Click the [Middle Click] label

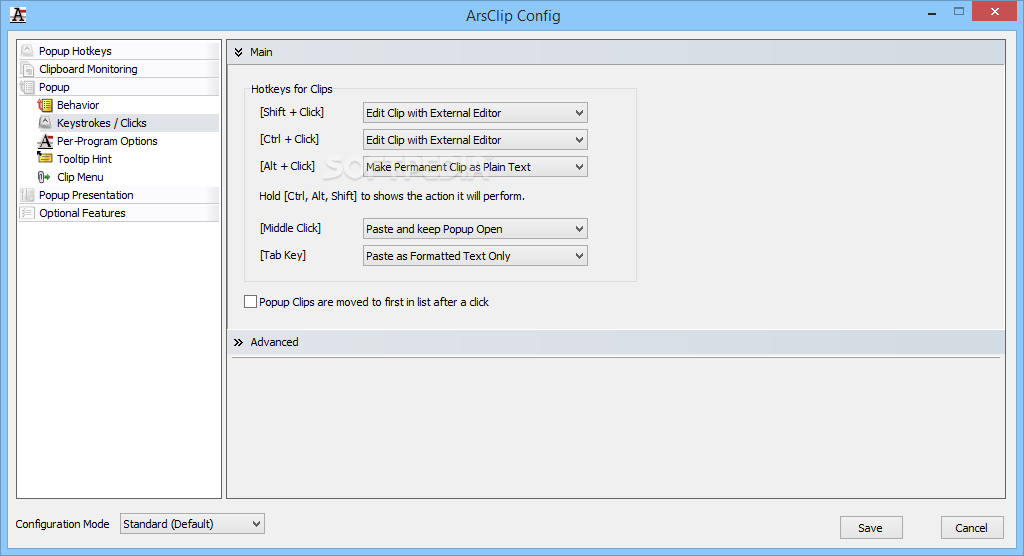click(x=290, y=228)
